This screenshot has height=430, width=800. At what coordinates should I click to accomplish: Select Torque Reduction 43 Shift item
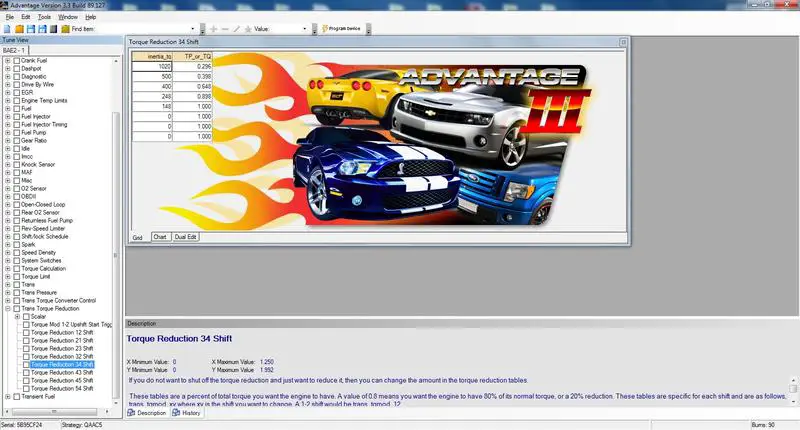(62, 372)
